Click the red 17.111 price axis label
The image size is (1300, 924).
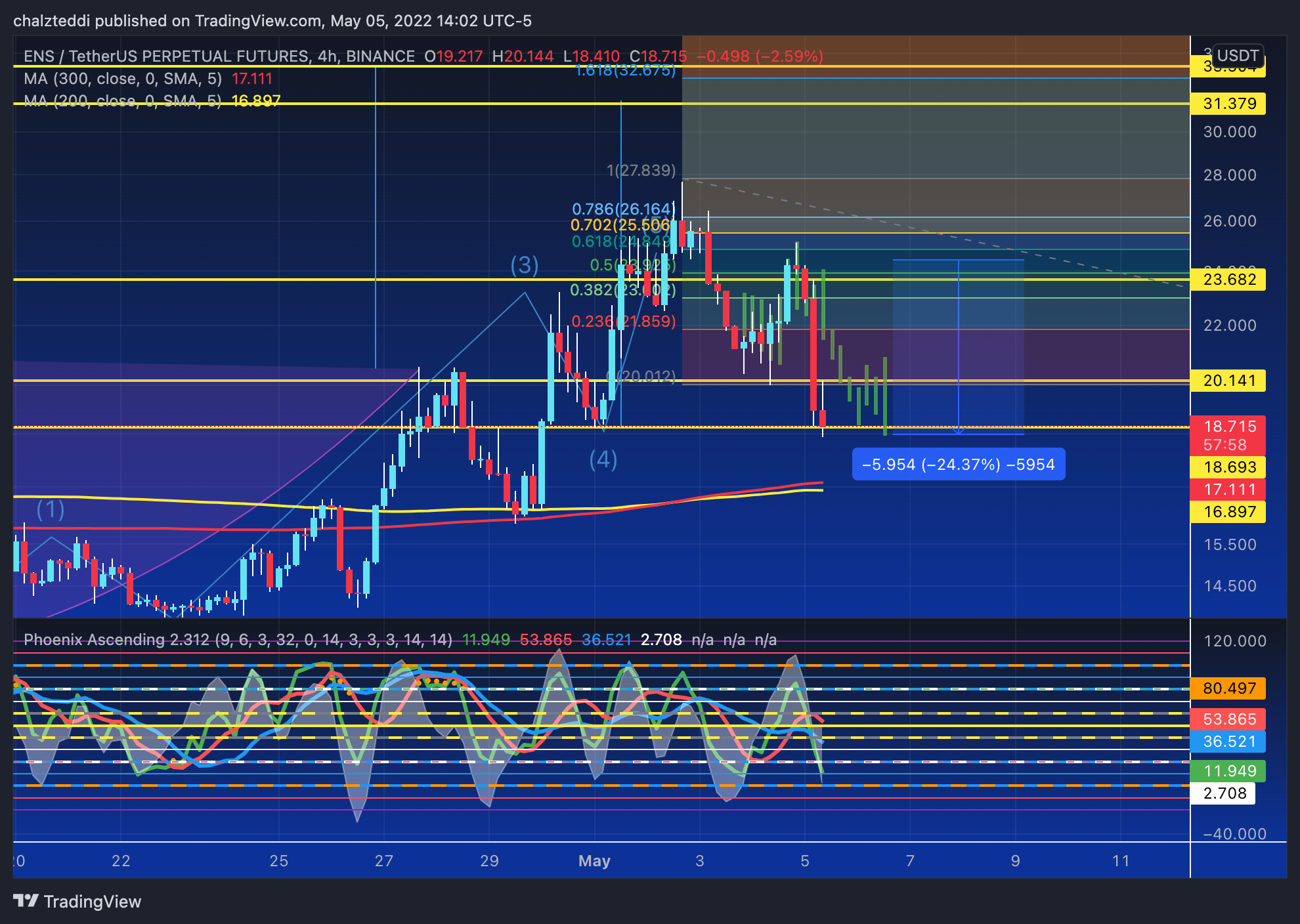[1228, 490]
